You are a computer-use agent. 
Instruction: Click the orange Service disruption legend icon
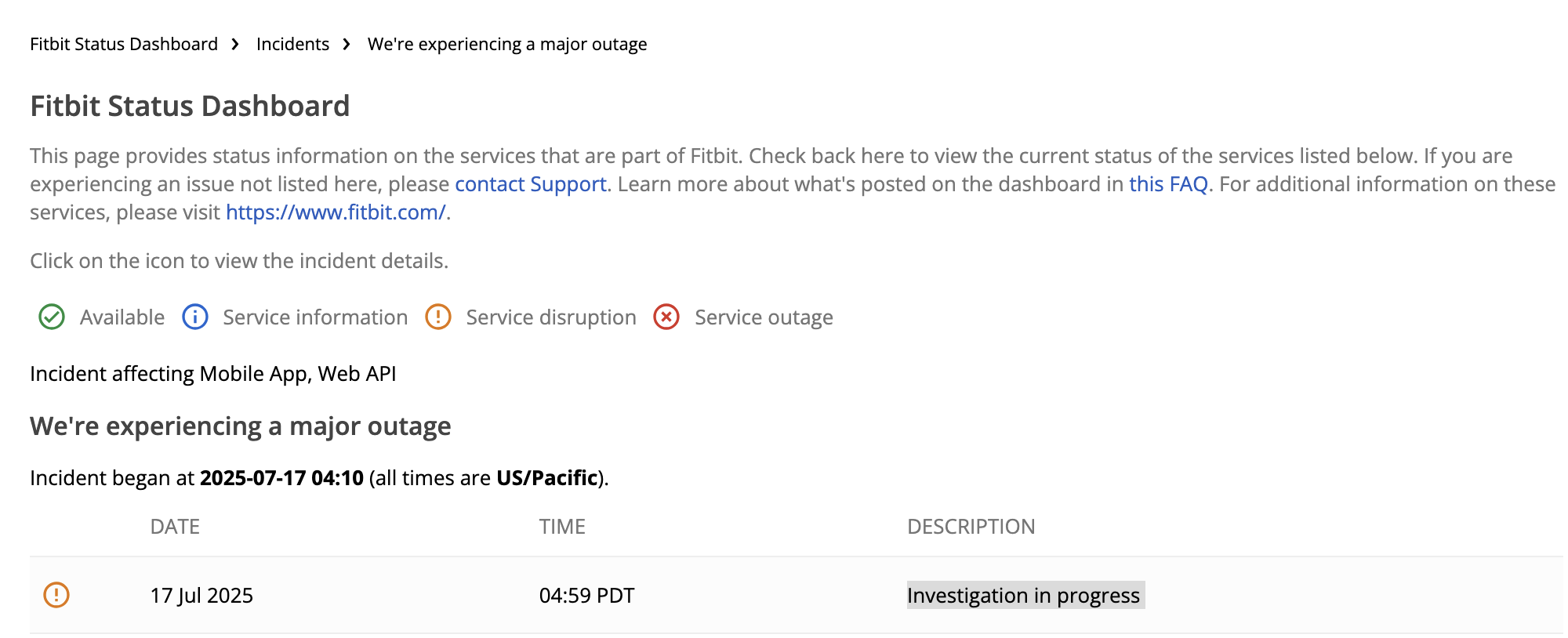438,317
